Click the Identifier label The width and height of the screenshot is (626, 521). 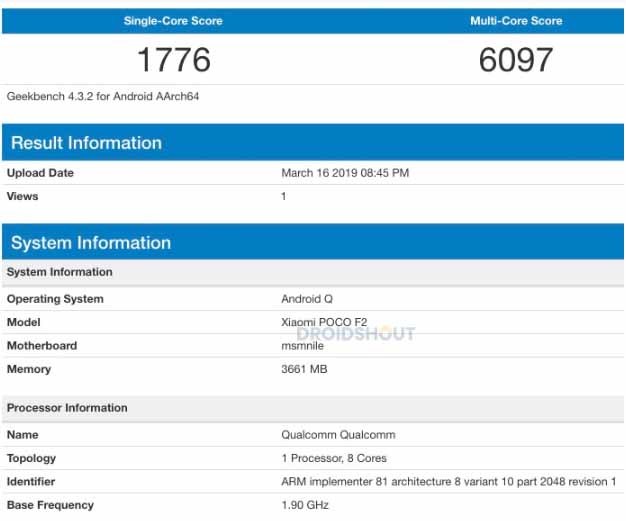pyautogui.click(x=31, y=481)
